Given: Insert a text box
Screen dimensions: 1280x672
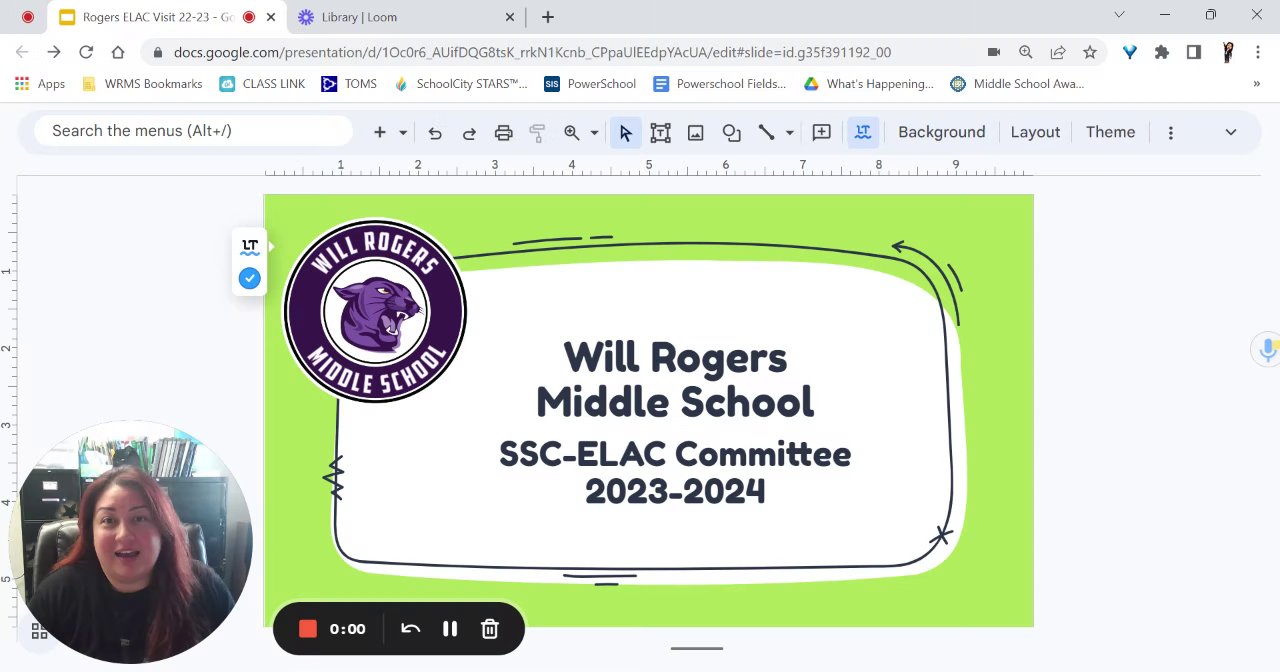Looking at the screenshot, I should [660, 132].
